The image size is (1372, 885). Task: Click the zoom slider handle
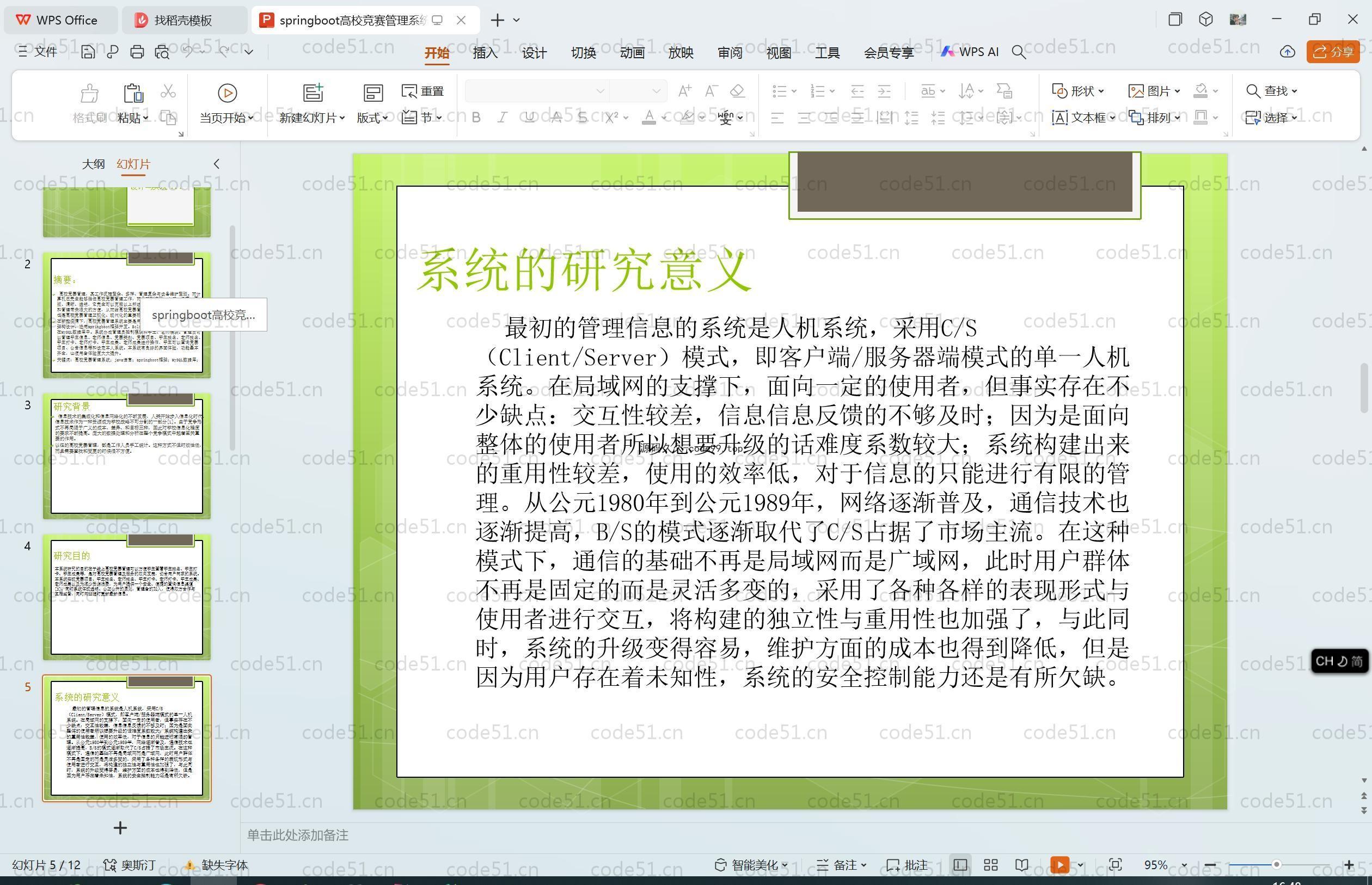pos(1276,864)
